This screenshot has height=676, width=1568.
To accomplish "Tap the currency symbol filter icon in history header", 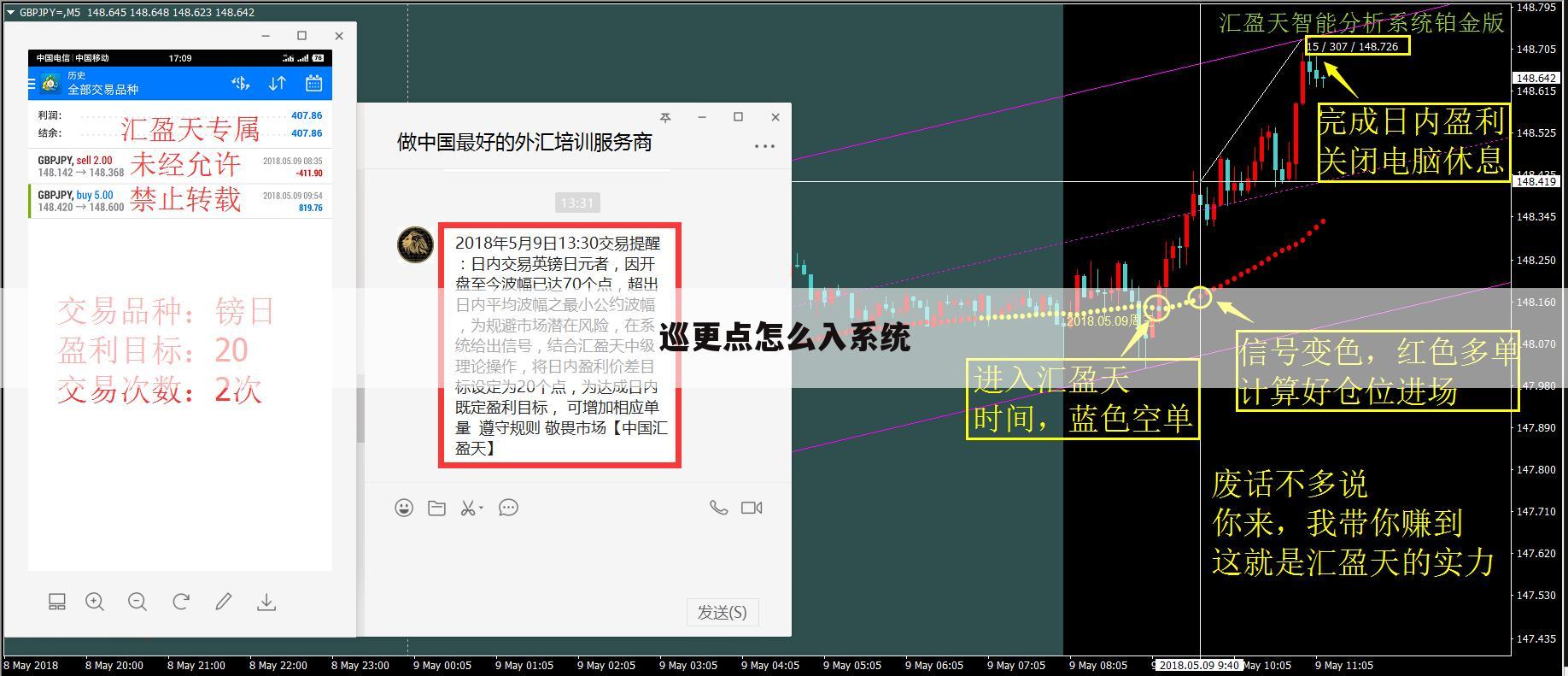I will point(241,83).
